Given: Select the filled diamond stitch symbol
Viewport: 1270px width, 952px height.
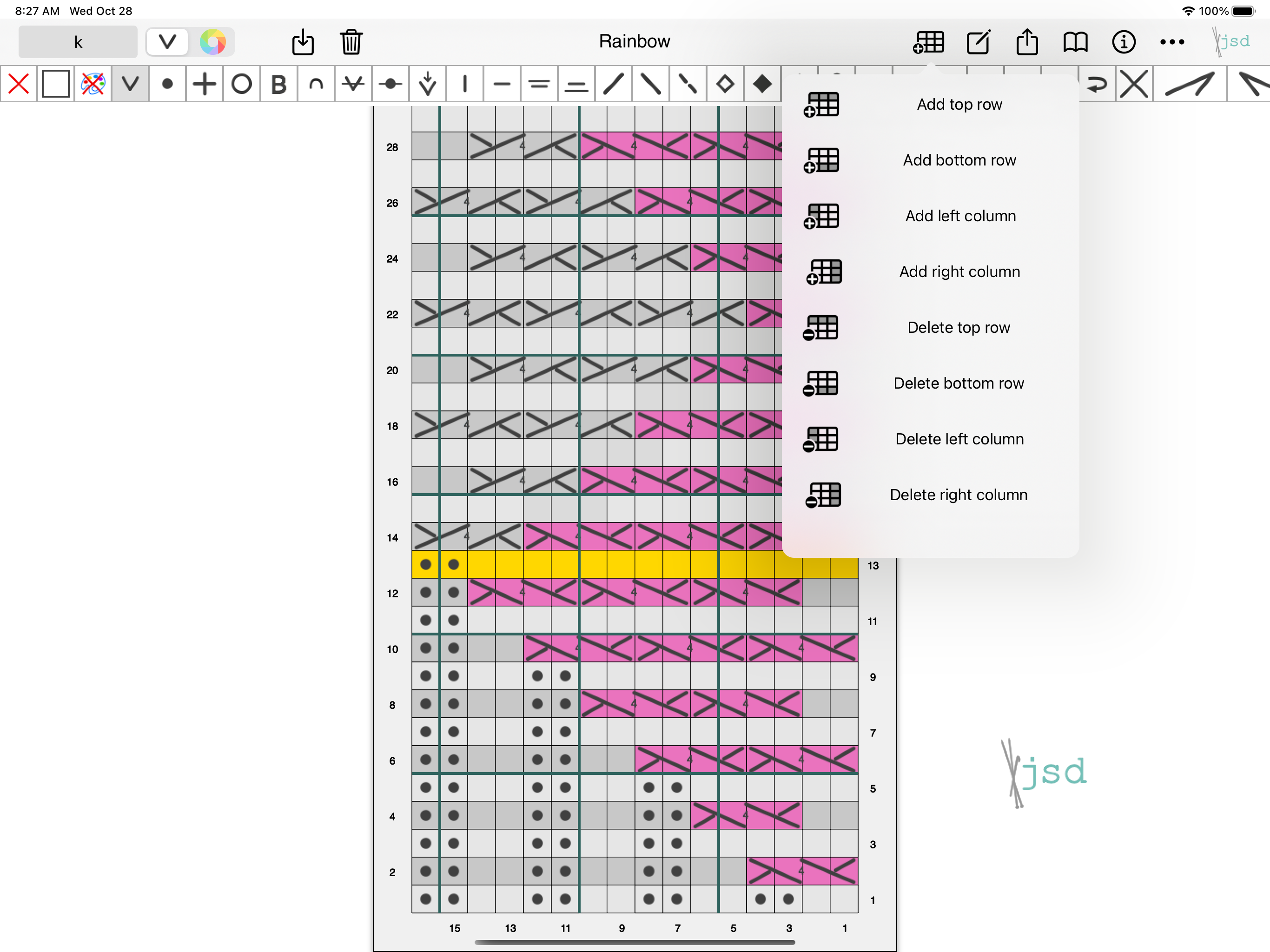Looking at the screenshot, I should tap(762, 84).
